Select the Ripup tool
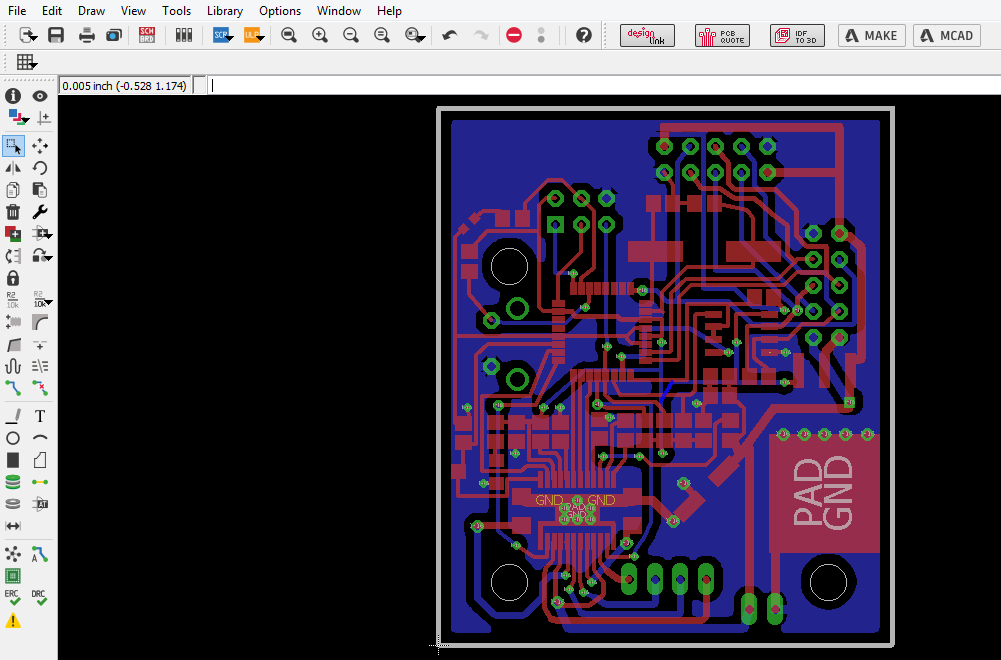 point(40,388)
